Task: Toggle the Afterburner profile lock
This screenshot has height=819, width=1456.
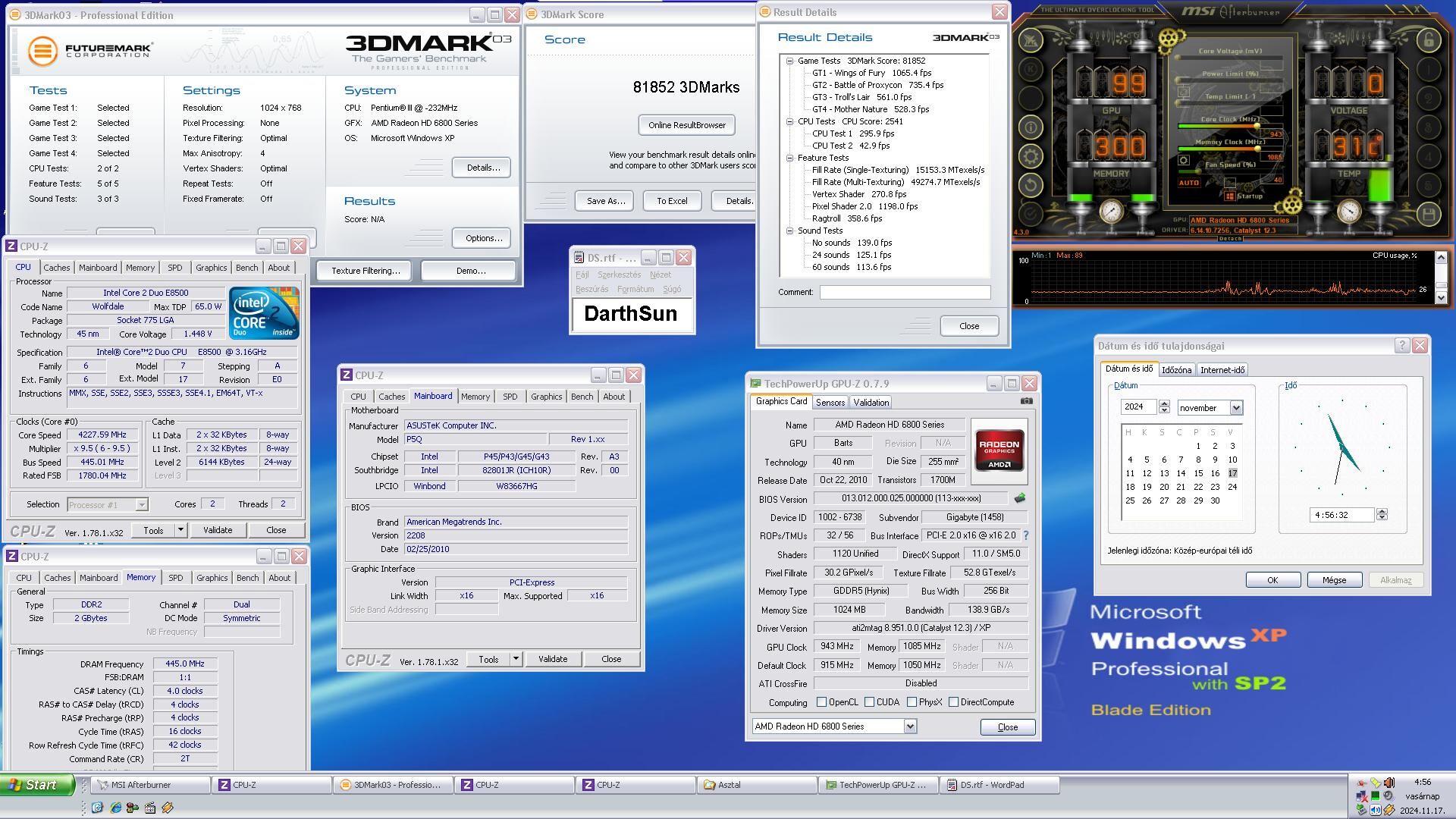Action: click(x=1429, y=40)
